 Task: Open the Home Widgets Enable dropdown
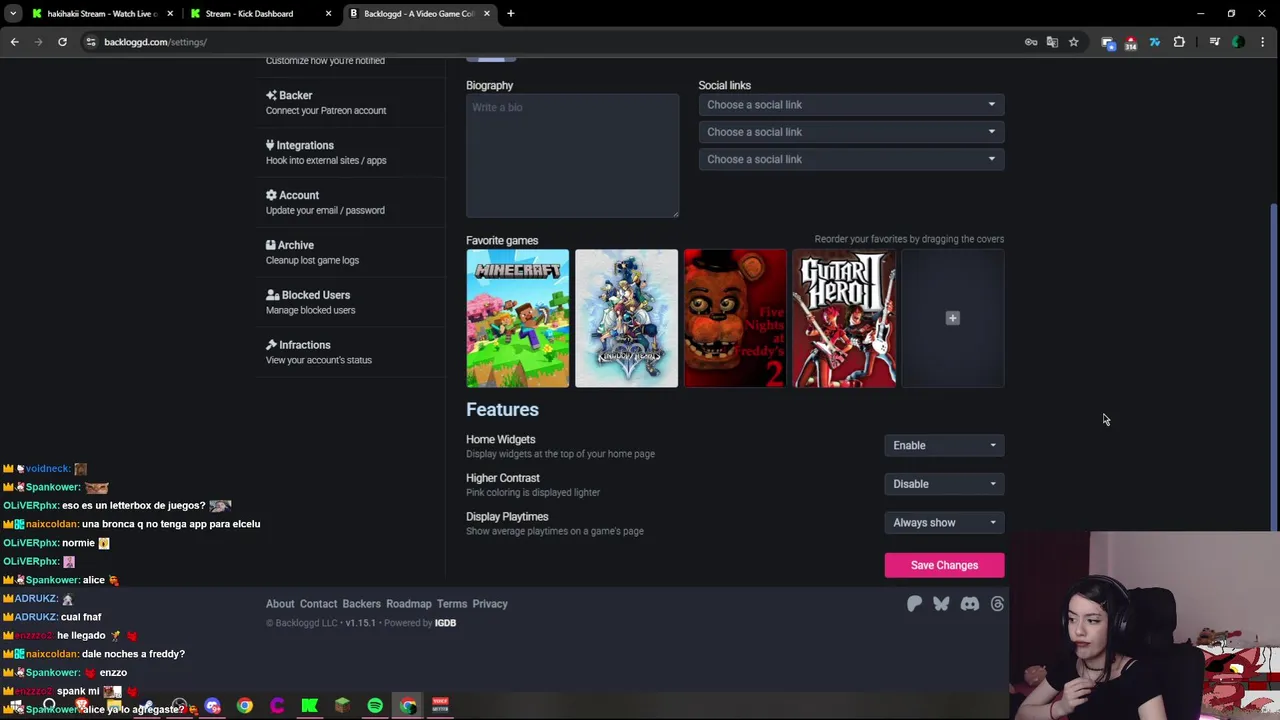tap(944, 445)
